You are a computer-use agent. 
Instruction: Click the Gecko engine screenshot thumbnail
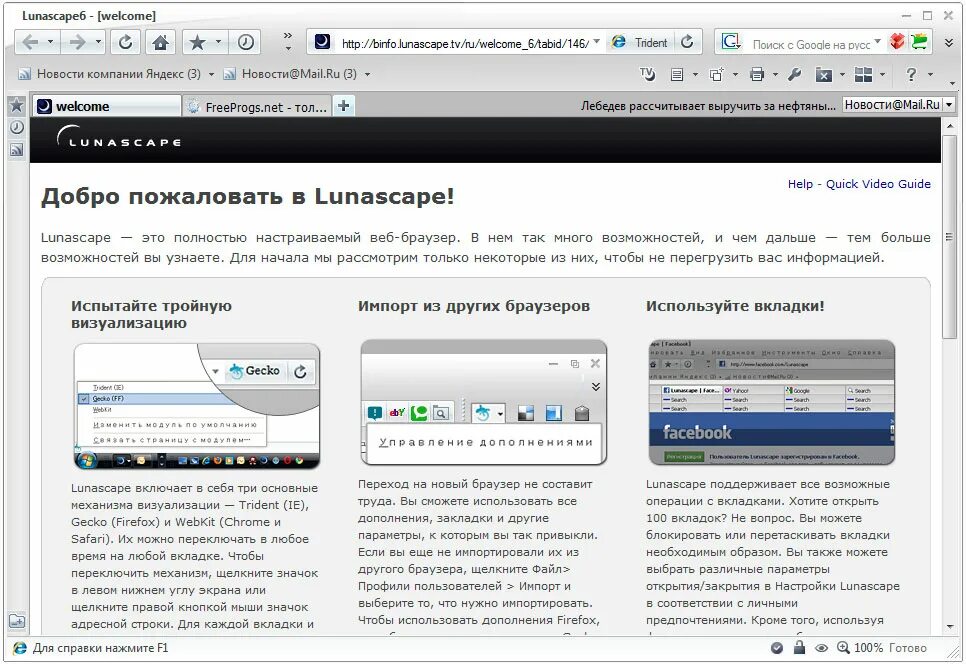pyautogui.click(x=197, y=406)
